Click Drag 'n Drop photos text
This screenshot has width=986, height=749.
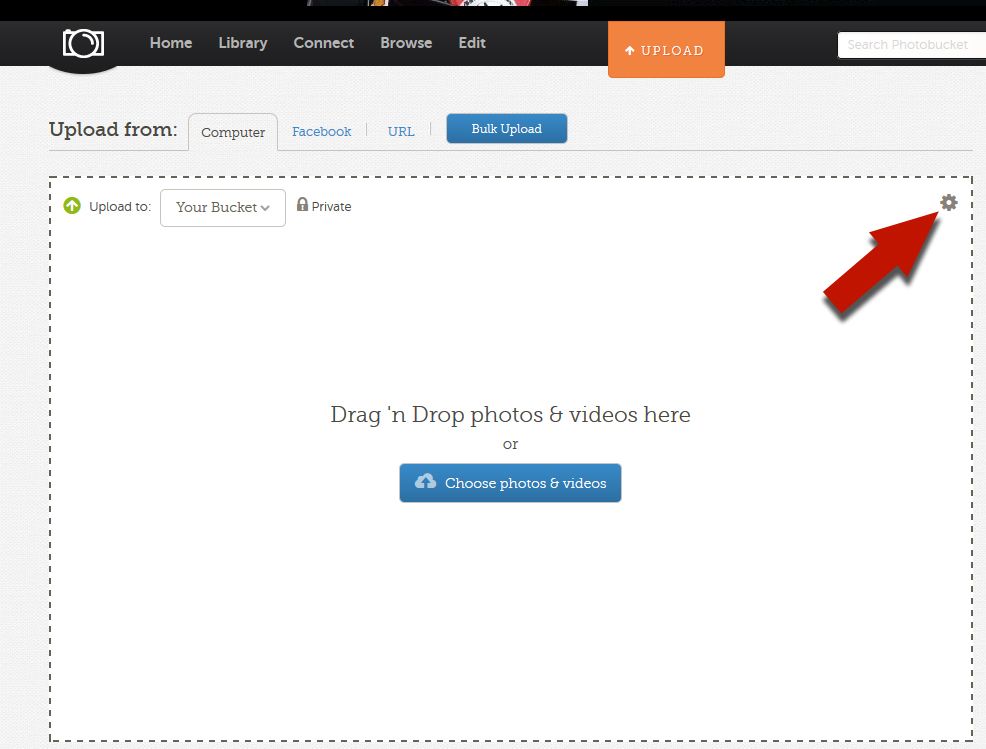point(510,414)
